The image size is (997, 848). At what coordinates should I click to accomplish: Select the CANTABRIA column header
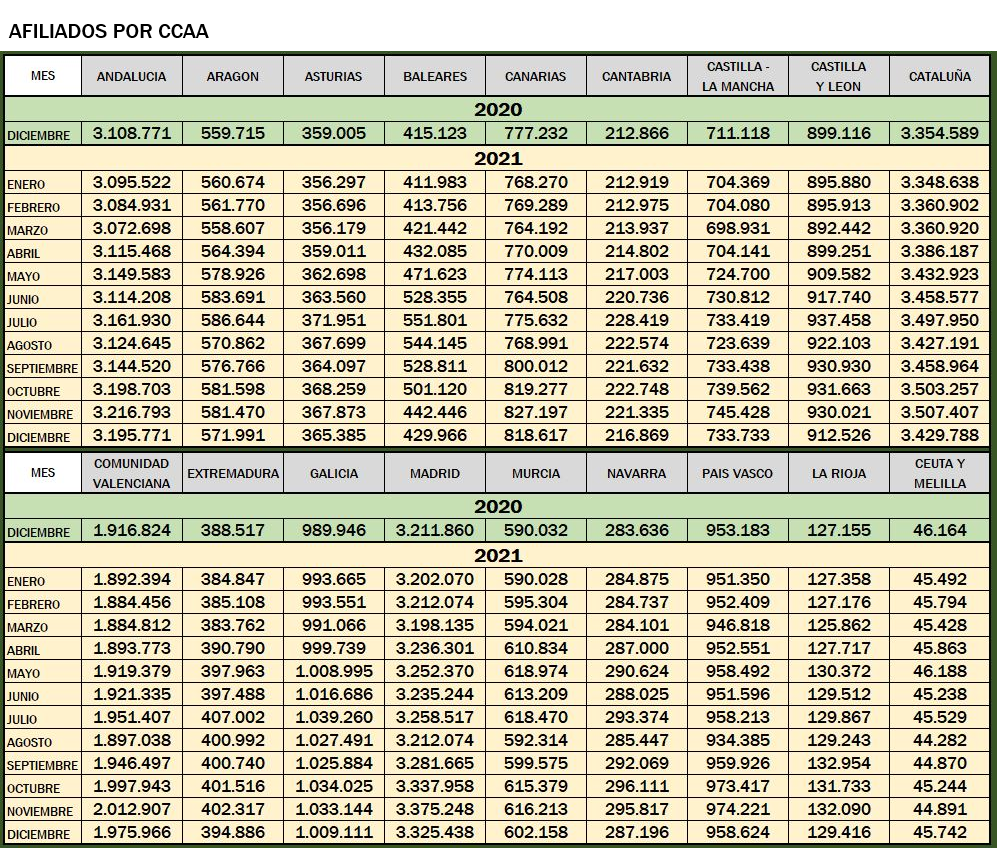click(x=636, y=76)
